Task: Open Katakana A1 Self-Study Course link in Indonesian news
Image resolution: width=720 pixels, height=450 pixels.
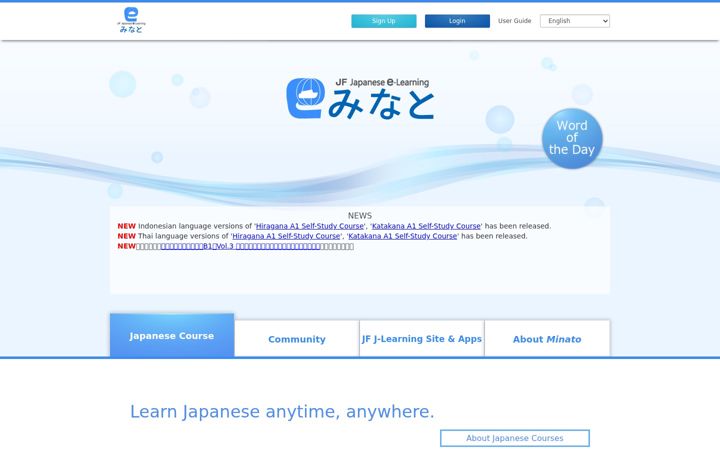Action: coord(426,226)
